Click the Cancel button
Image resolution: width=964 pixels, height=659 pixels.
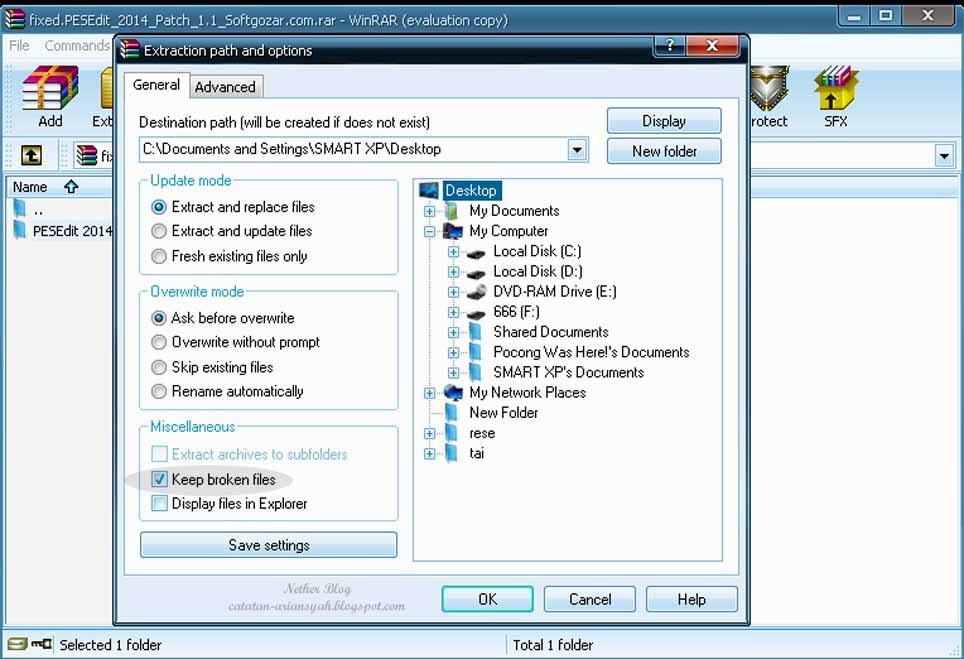[590, 599]
